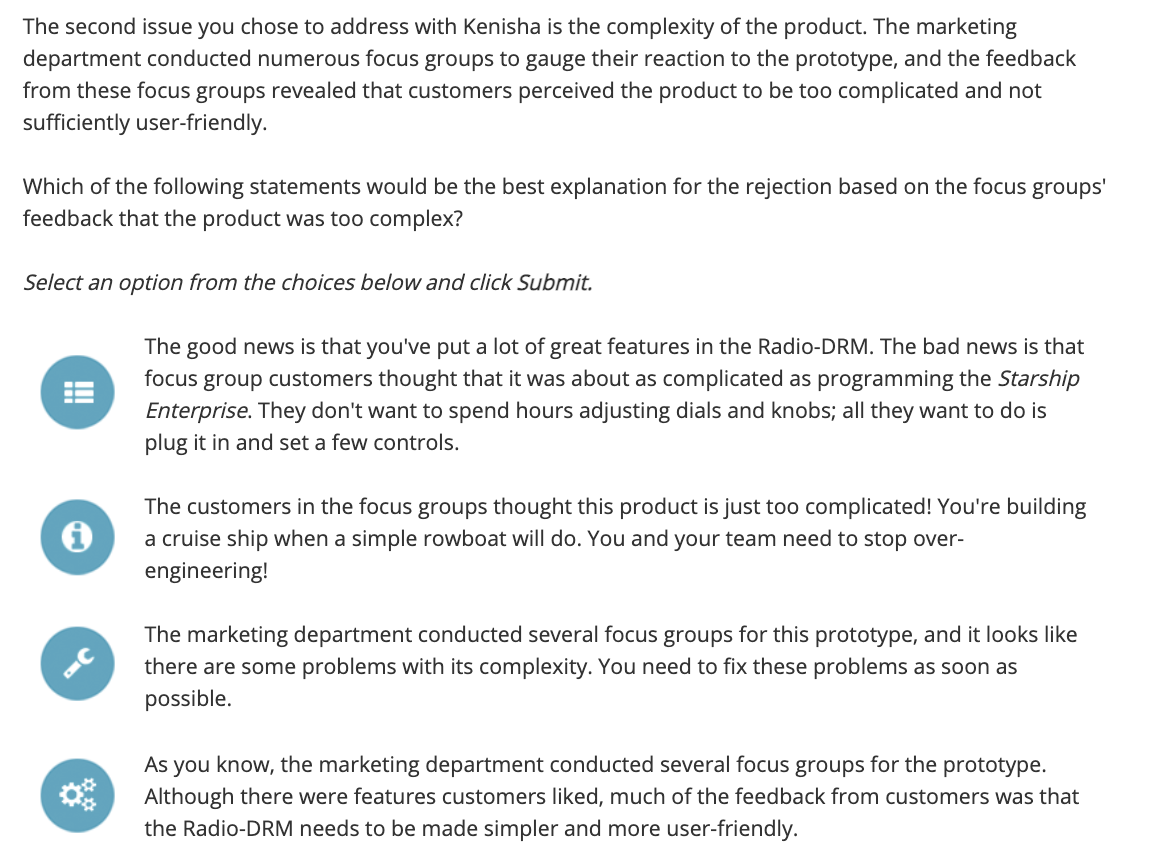Image resolution: width=1158 pixels, height=850 pixels.
Task: Select the 'customers in the focus groups thought' answer
Action: tap(615, 538)
